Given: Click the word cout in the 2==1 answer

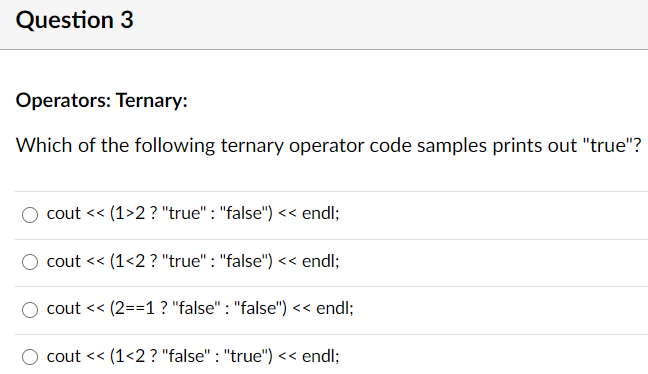Looking at the screenshot, I should pos(64,309).
